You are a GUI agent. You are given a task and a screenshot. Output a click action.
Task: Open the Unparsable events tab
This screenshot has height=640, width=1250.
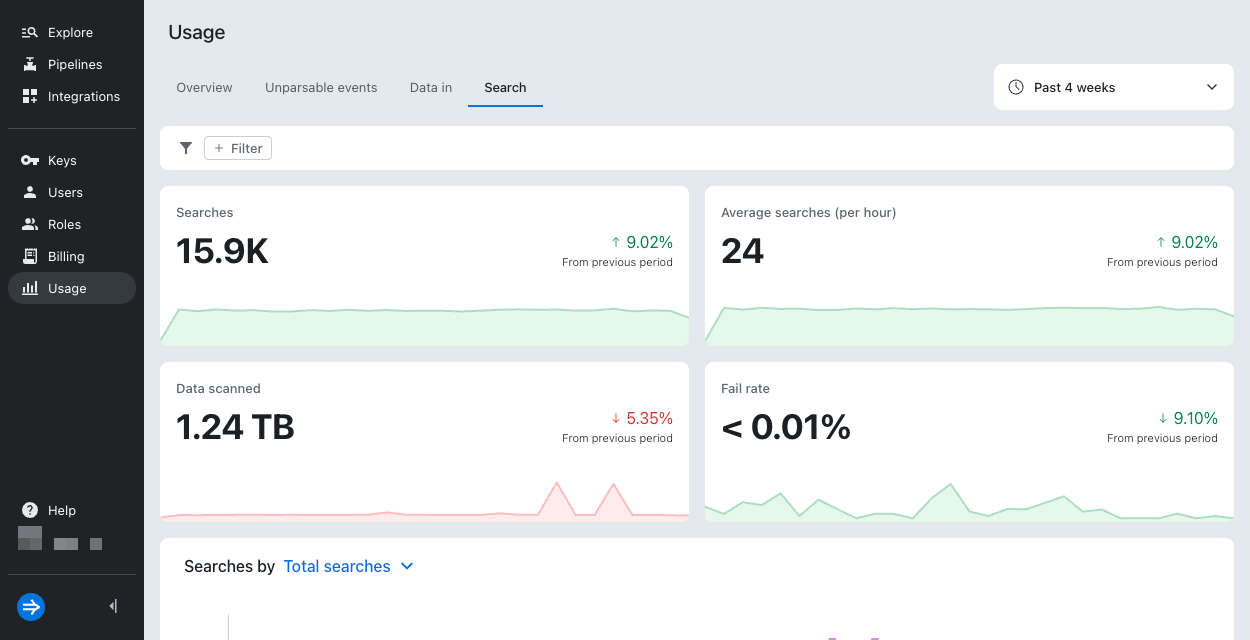321,87
